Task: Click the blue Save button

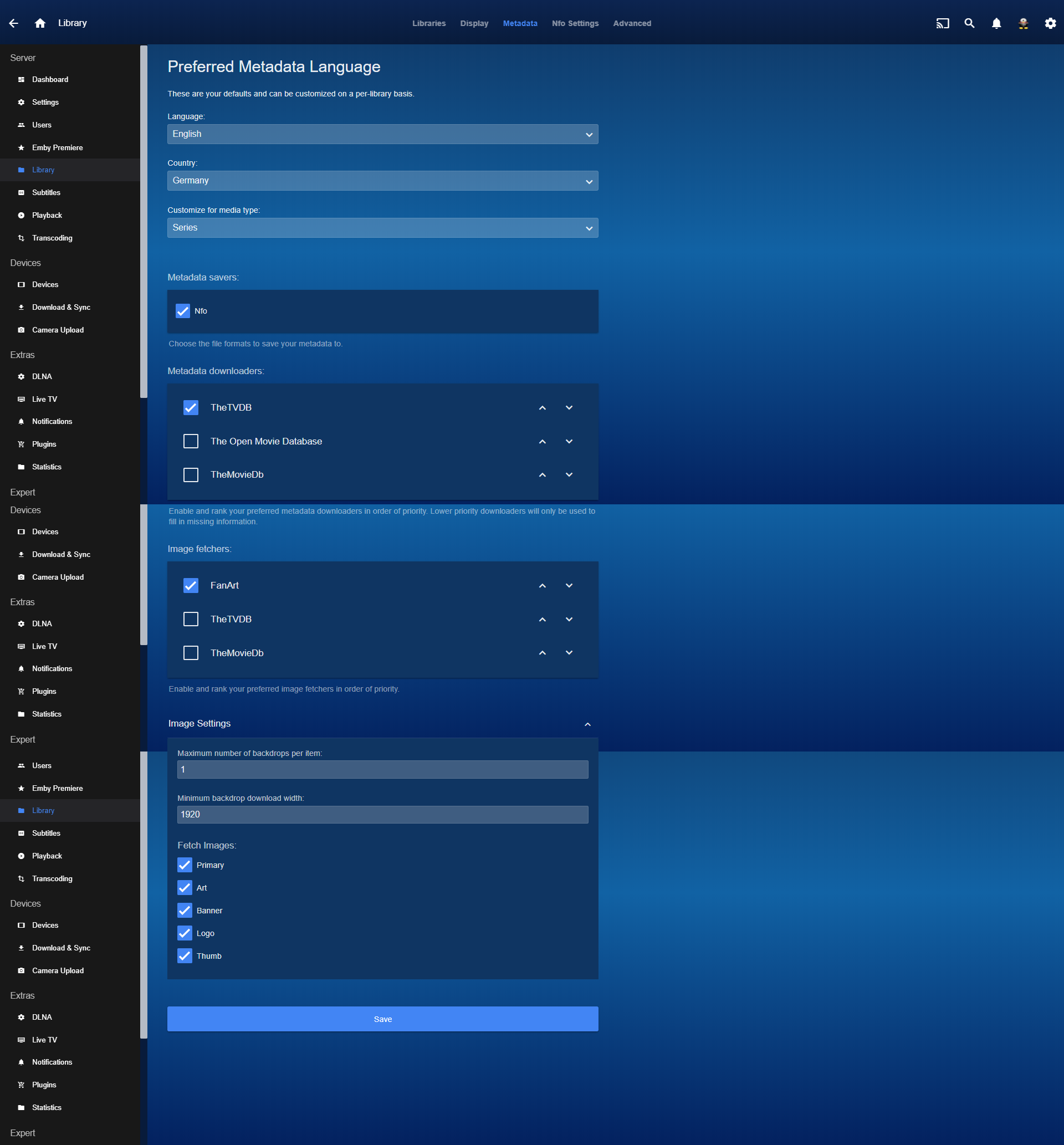Action: (x=383, y=1020)
